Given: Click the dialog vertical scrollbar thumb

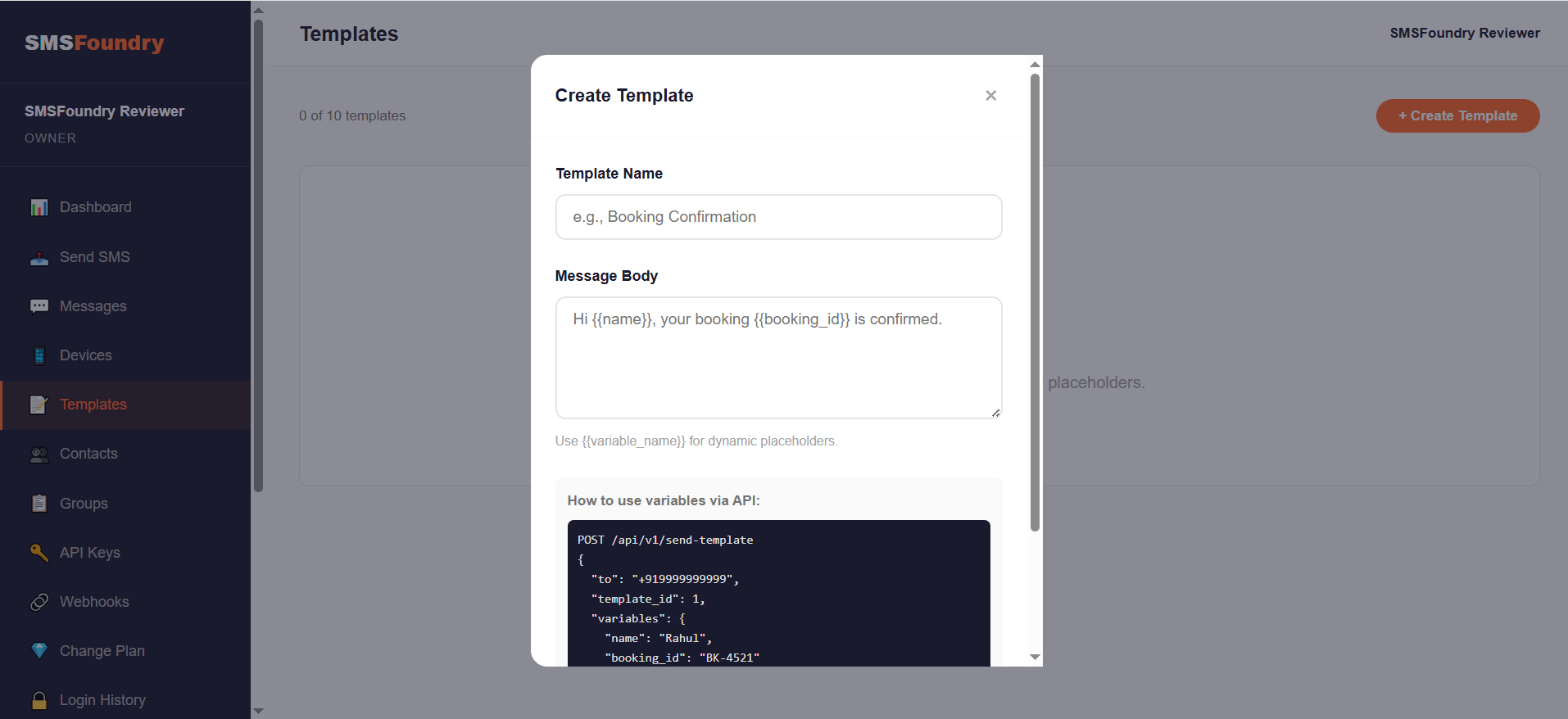Looking at the screenshot, I should (x=1035, y=303).
